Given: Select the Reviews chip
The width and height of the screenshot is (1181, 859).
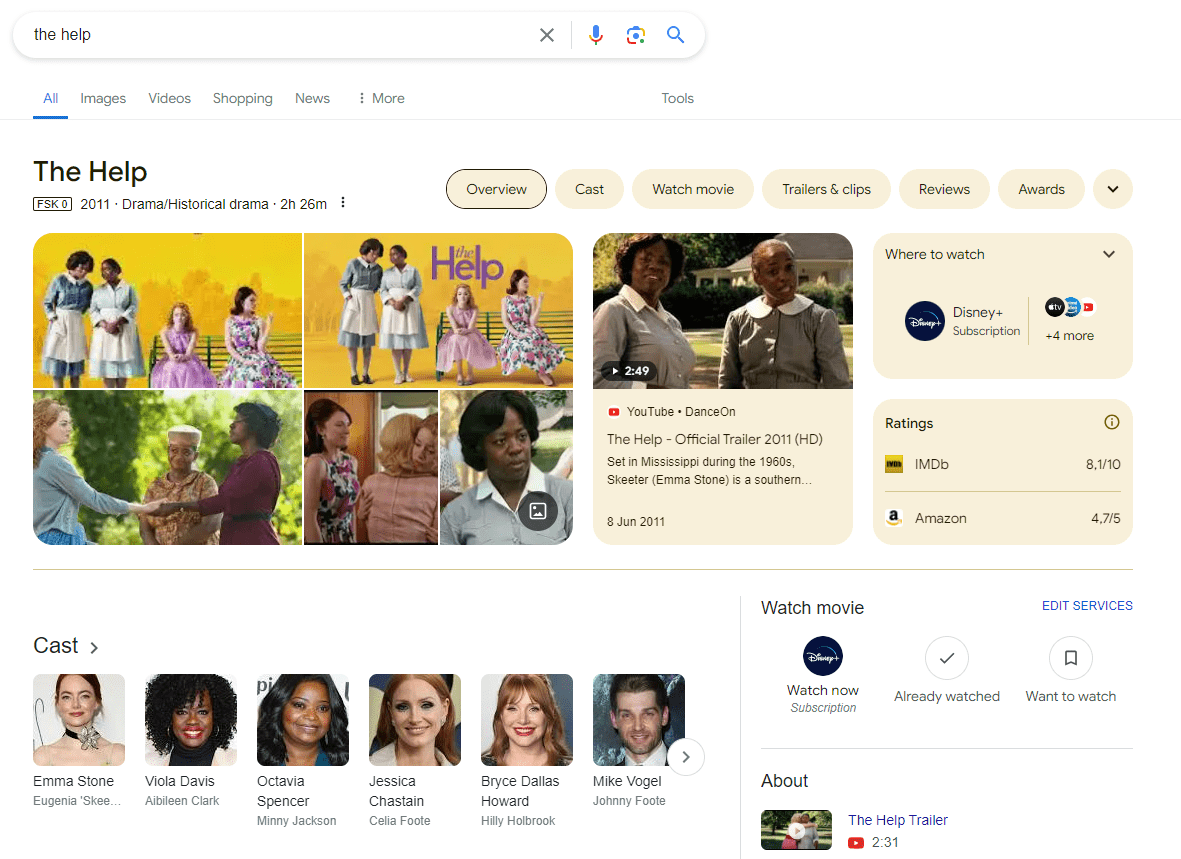Looking at the screenshot, I should point(944,189).
